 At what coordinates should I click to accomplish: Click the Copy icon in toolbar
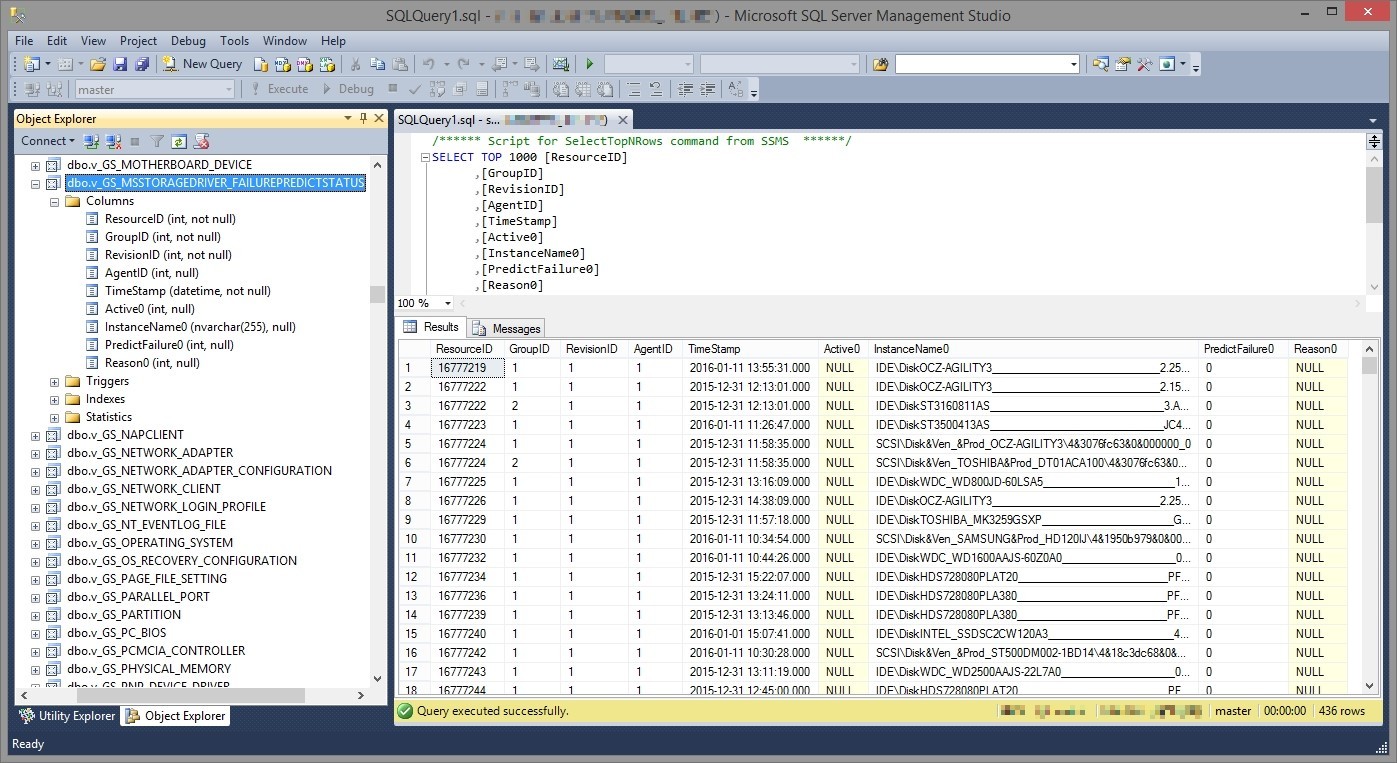click(x=377, y=64)
